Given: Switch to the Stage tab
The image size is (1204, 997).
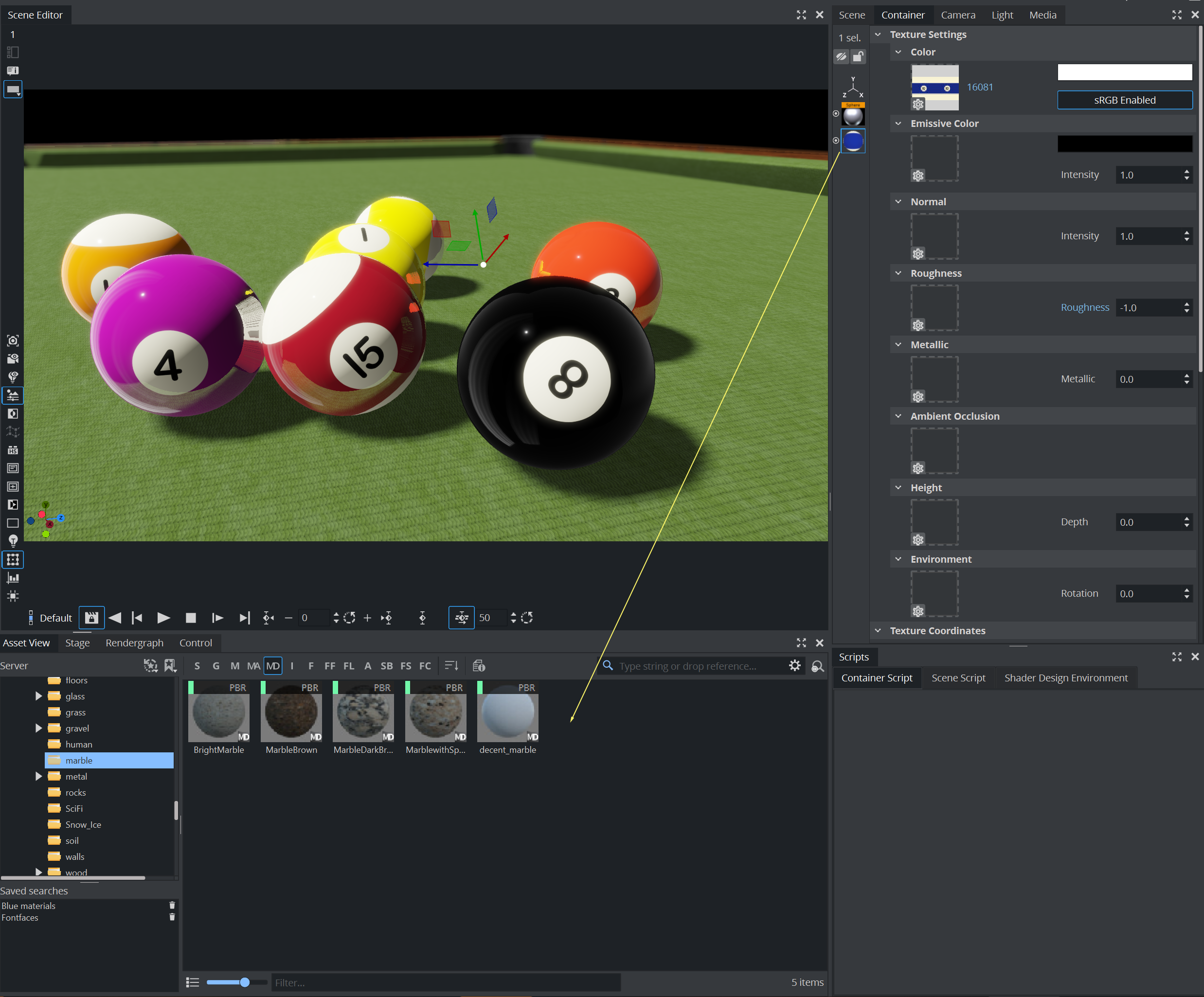Looking at the screenshot, I should pos(77,642).
